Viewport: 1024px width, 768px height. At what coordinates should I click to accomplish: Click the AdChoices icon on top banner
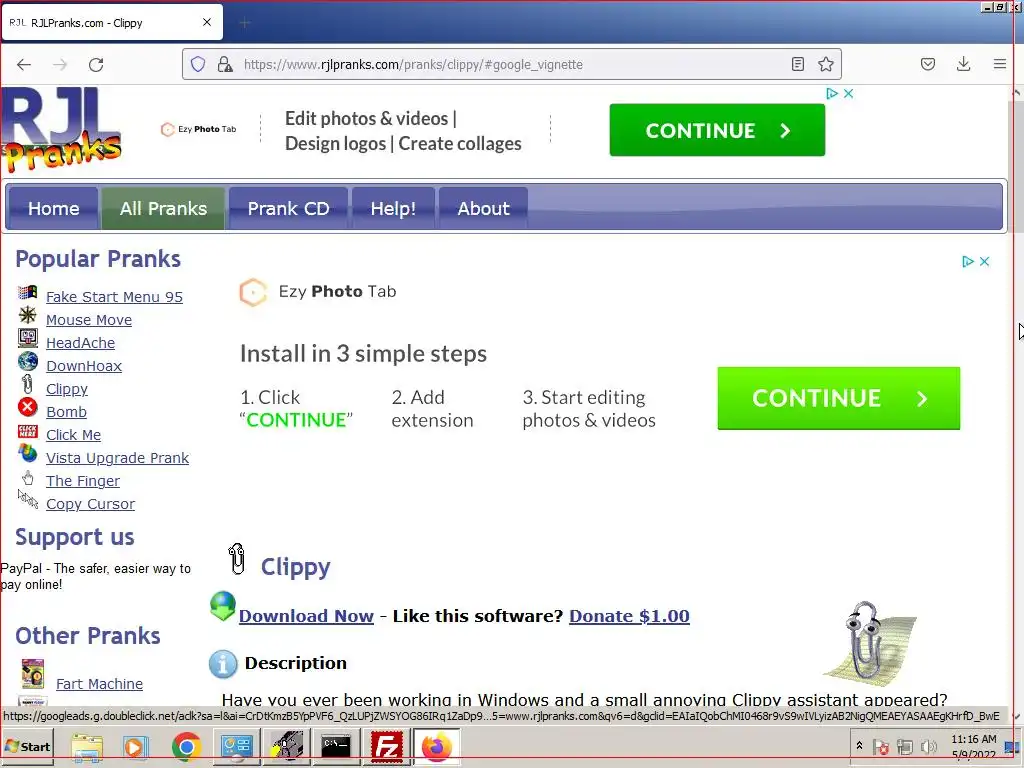(832, 93)
